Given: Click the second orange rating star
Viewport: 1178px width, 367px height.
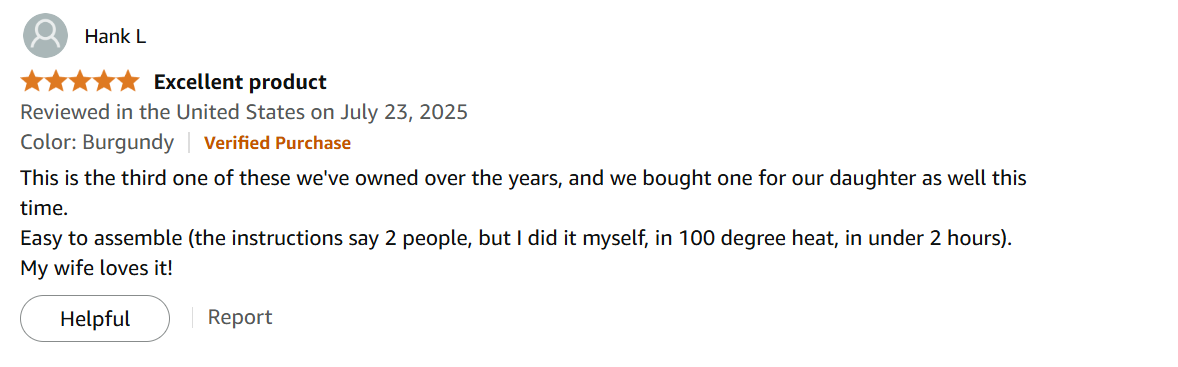Looking at the screenshot, I should 56,81.
